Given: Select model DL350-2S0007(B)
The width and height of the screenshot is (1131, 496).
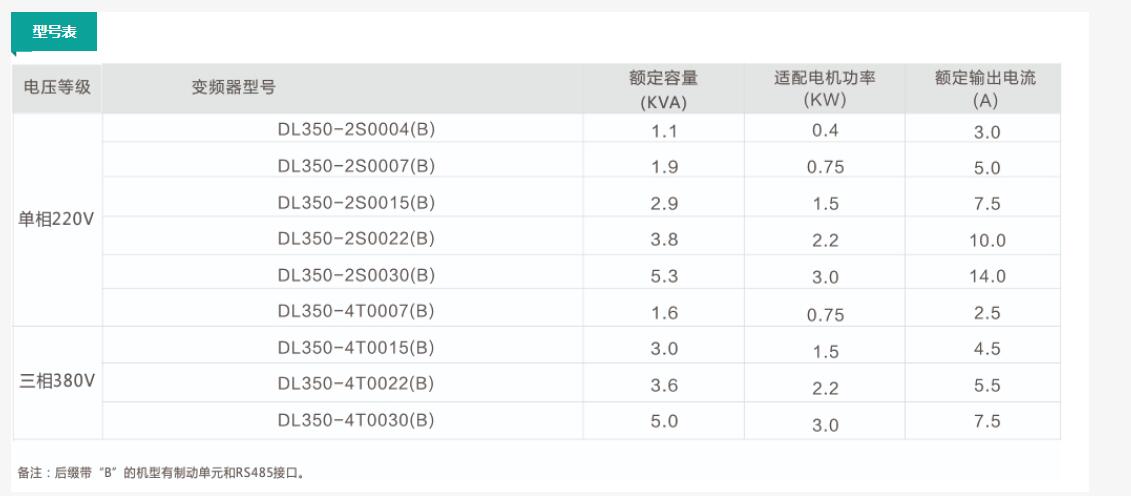Looking at the screenshot, I should coord(356,167).
